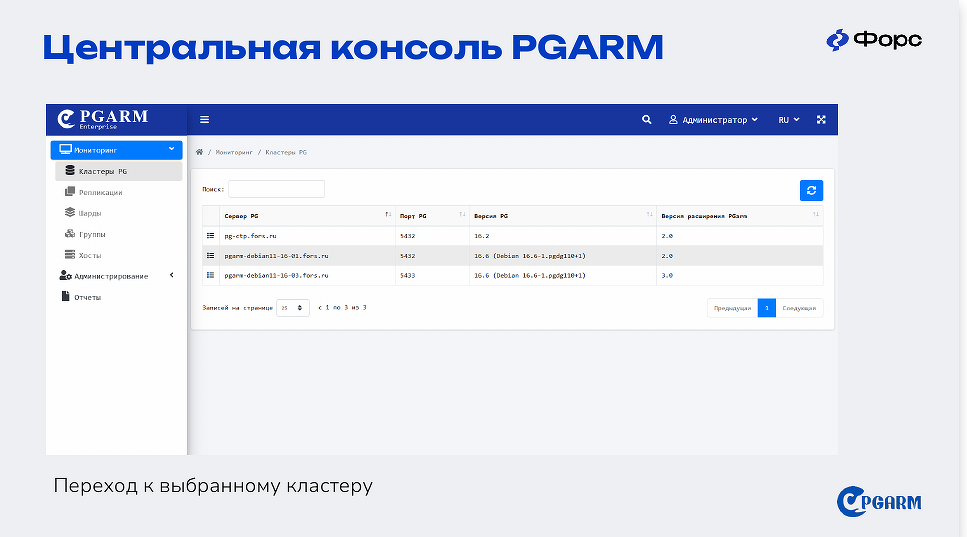Click the PGARM logo at slide bottom
Viewport: 967px width, 537px height.
click(x=879, y=502)
